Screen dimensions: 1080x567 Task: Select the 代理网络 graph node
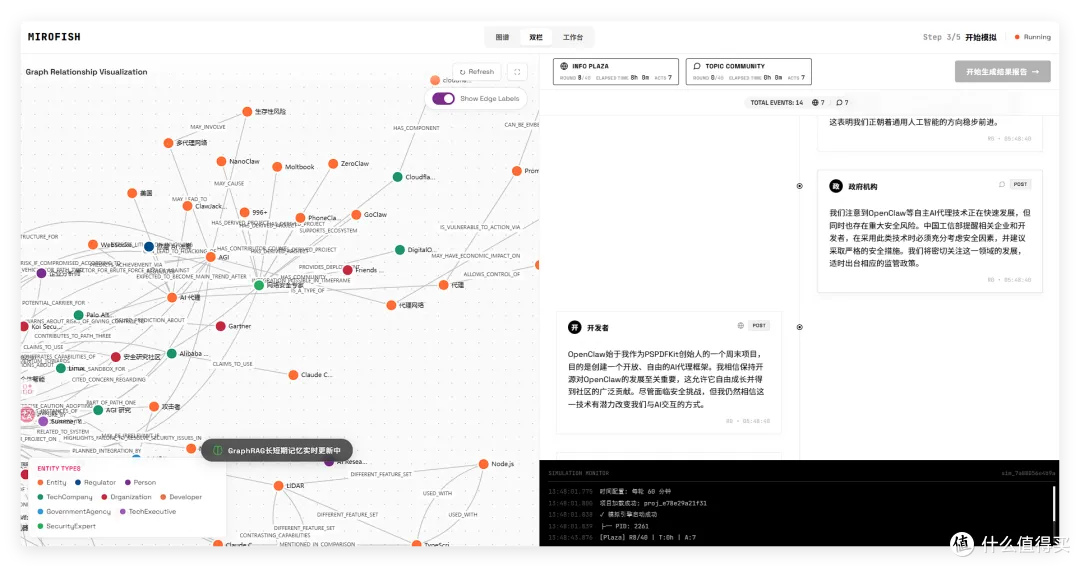point(391,305)
